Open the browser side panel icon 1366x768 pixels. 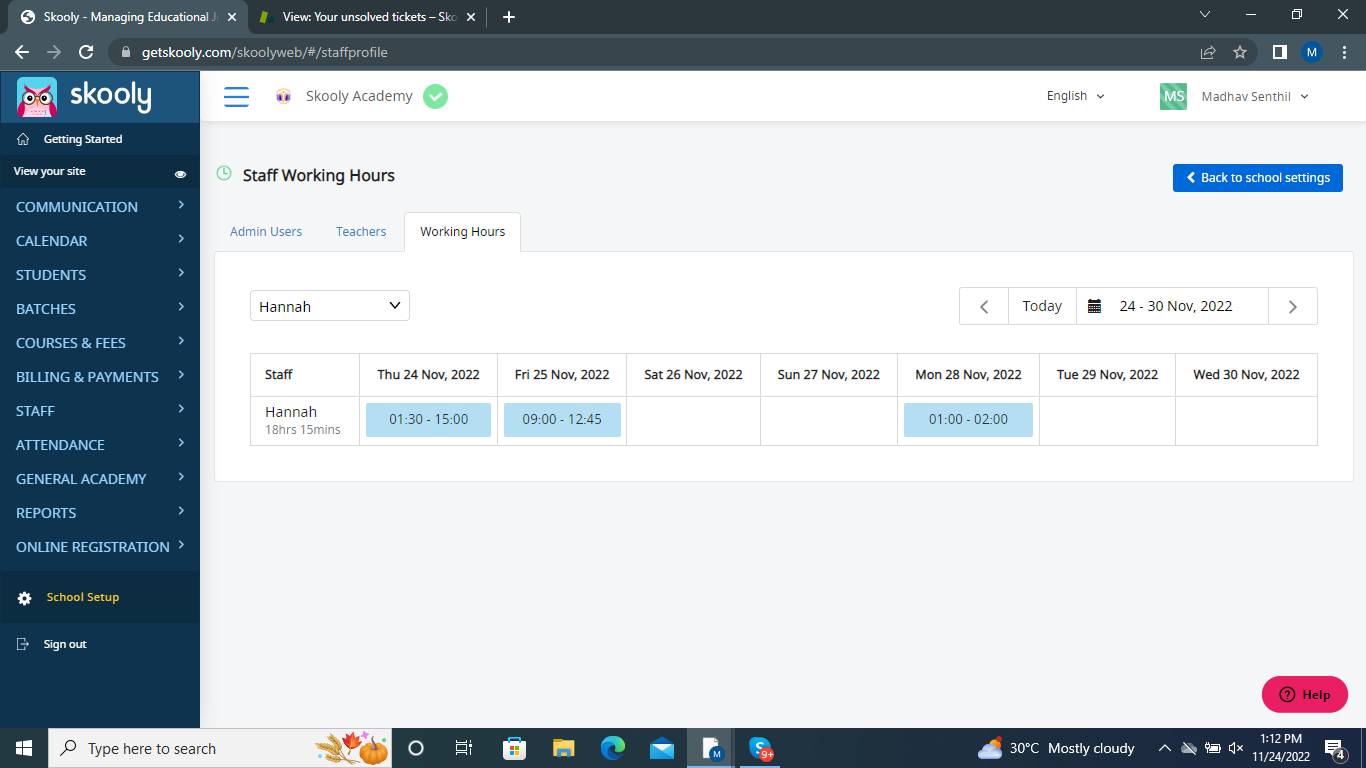(x=1279, y=52)
